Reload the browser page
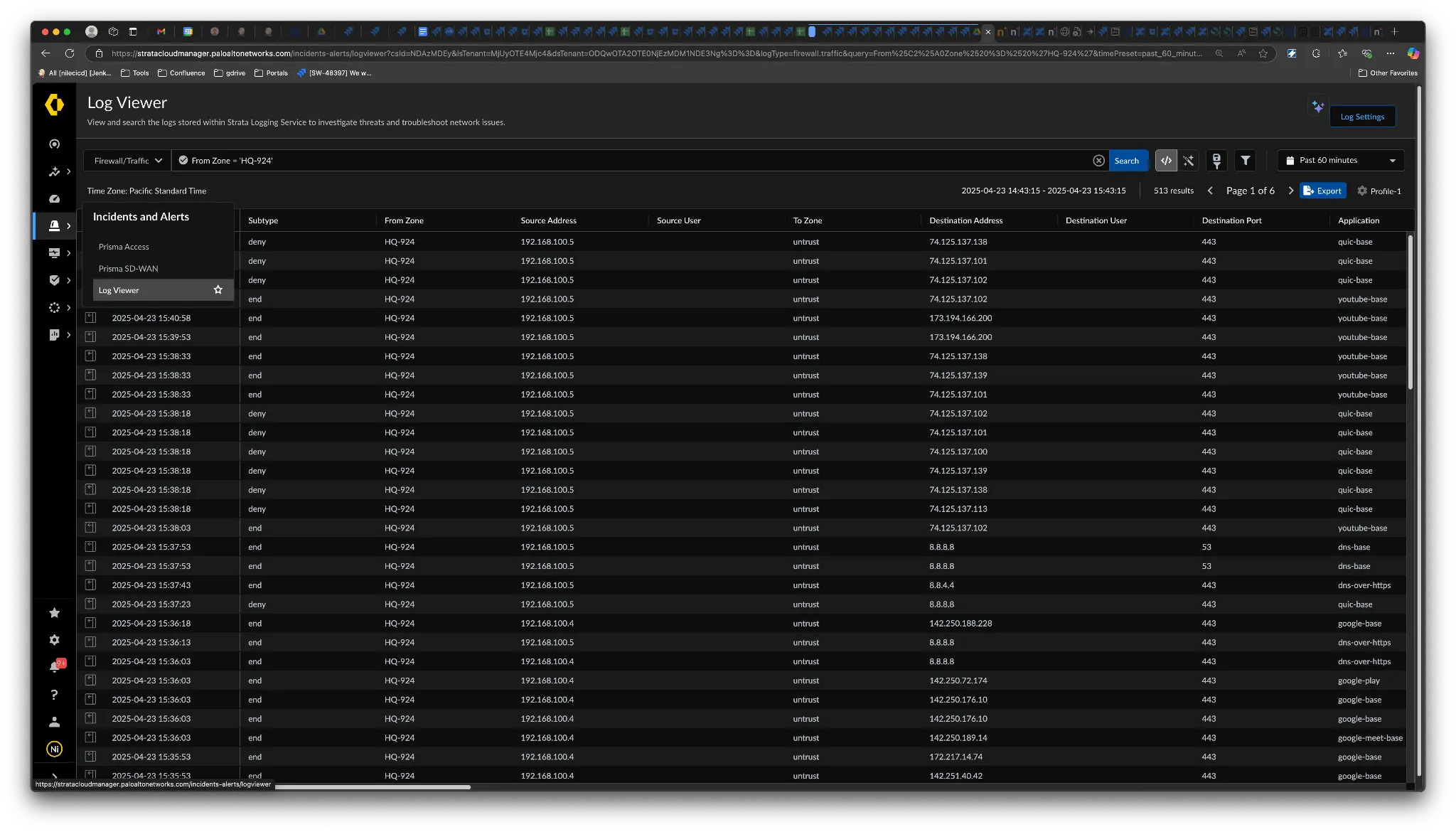Viewport: 1456px width, 832px height. coord(70,53)
